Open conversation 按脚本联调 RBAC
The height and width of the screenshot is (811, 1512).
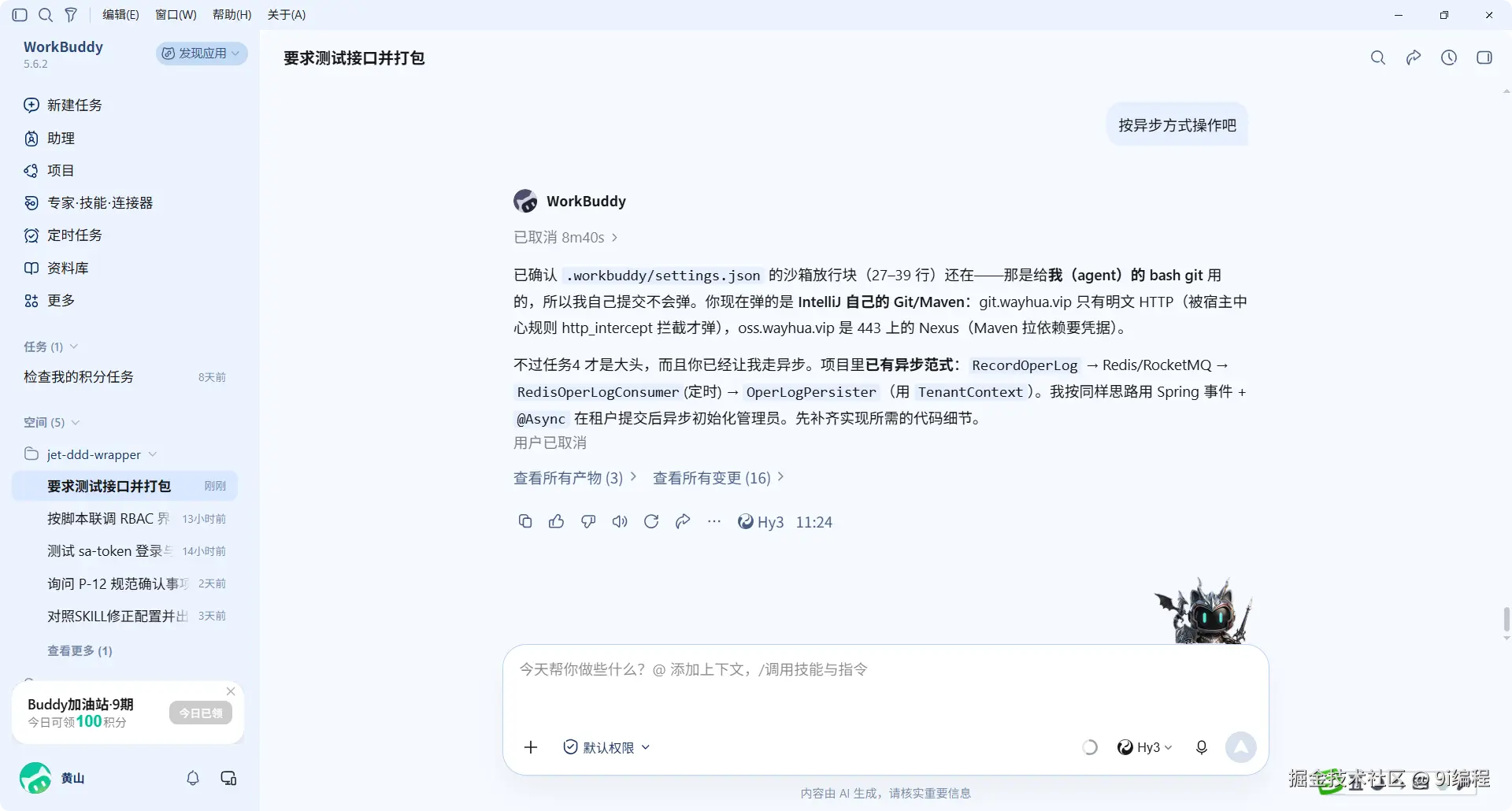click(x=124, y=519)
